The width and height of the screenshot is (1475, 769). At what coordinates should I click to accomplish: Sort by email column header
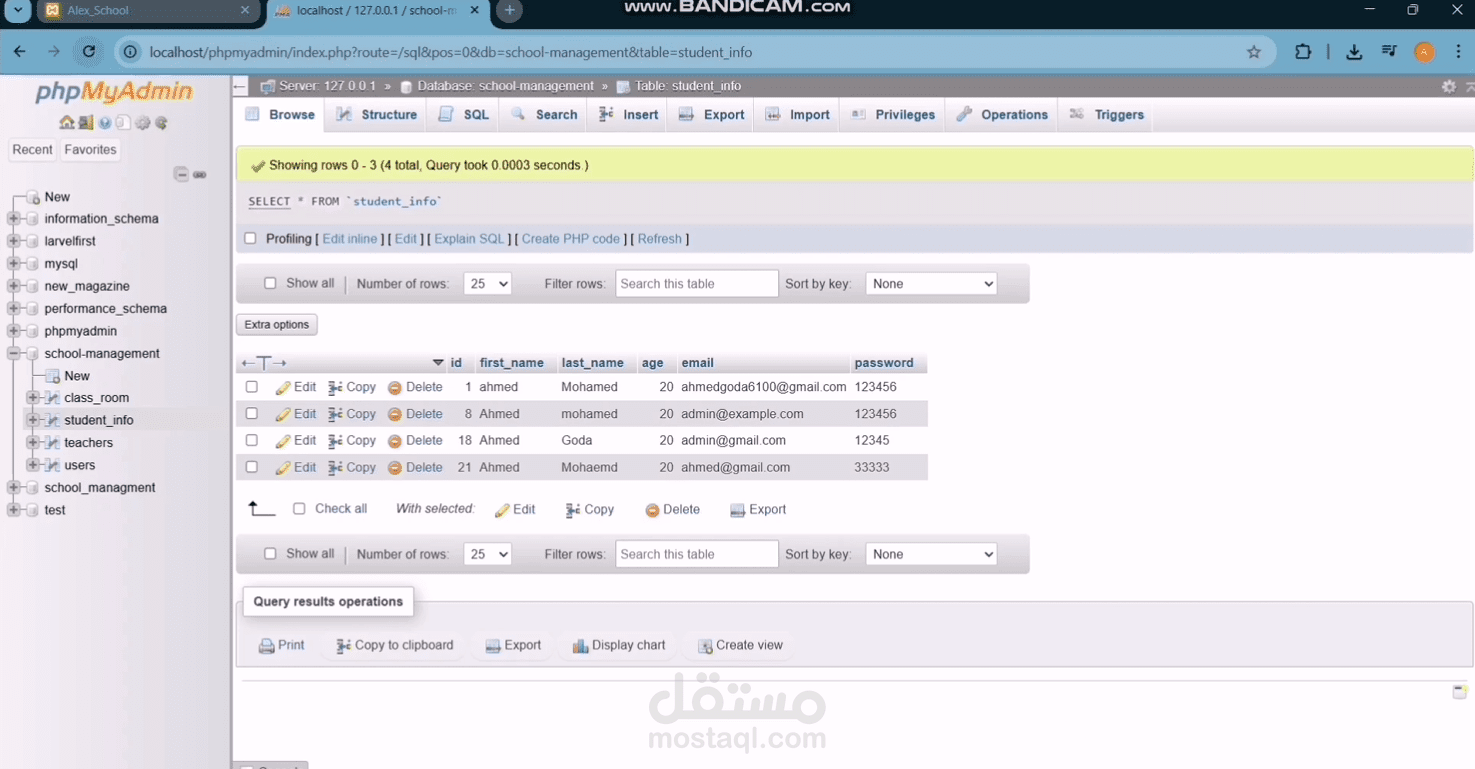point(697,363)
